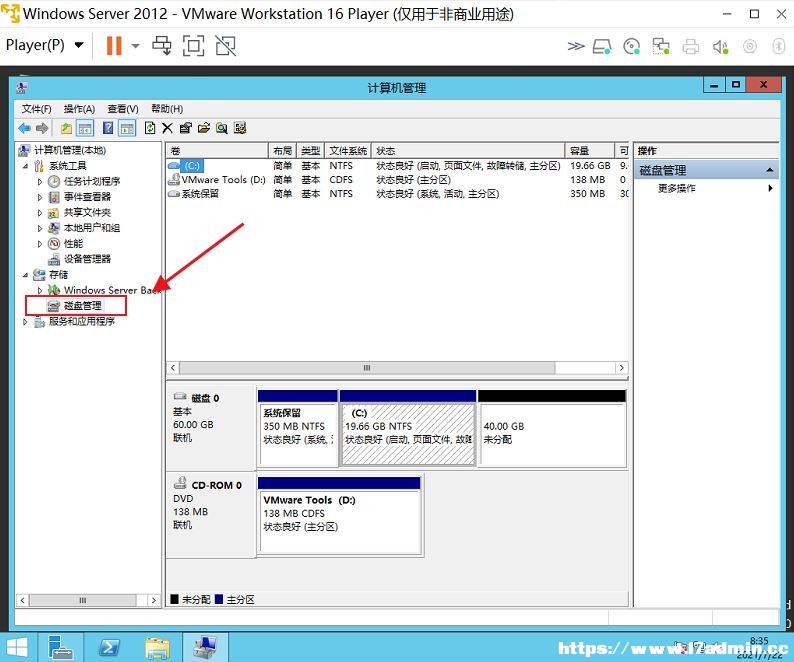Click the hard disk device icon
The height and width of the screenshot is (662, 794).
(602, 47)
